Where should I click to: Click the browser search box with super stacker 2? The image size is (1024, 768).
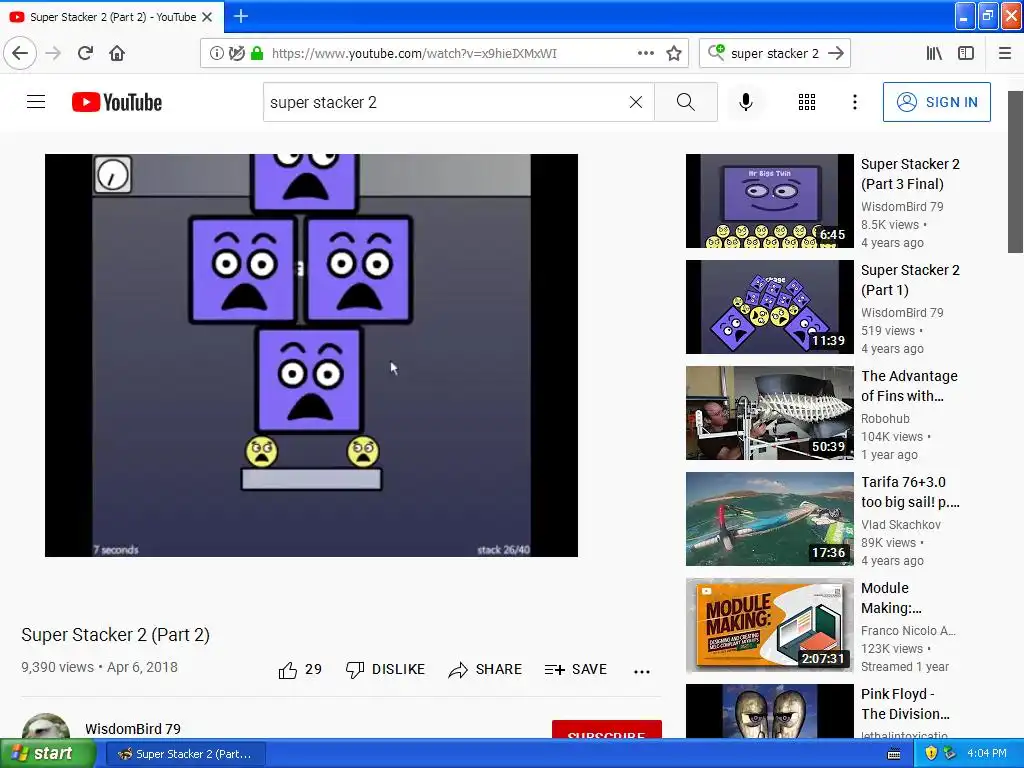pyautogui.click(x=774, y=53)
